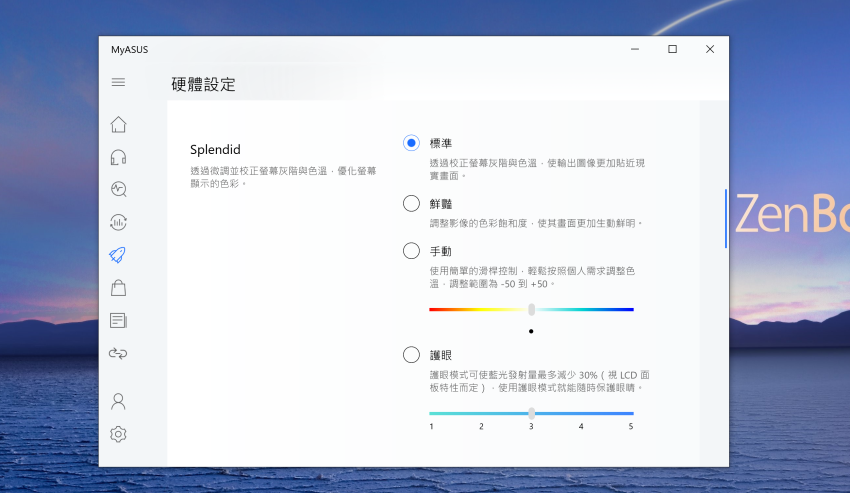The height and width of the screenshot is (493, 850).
Task: Open the hamburger navigation menu
Action: pyautogui.click(x=118, y=82)
